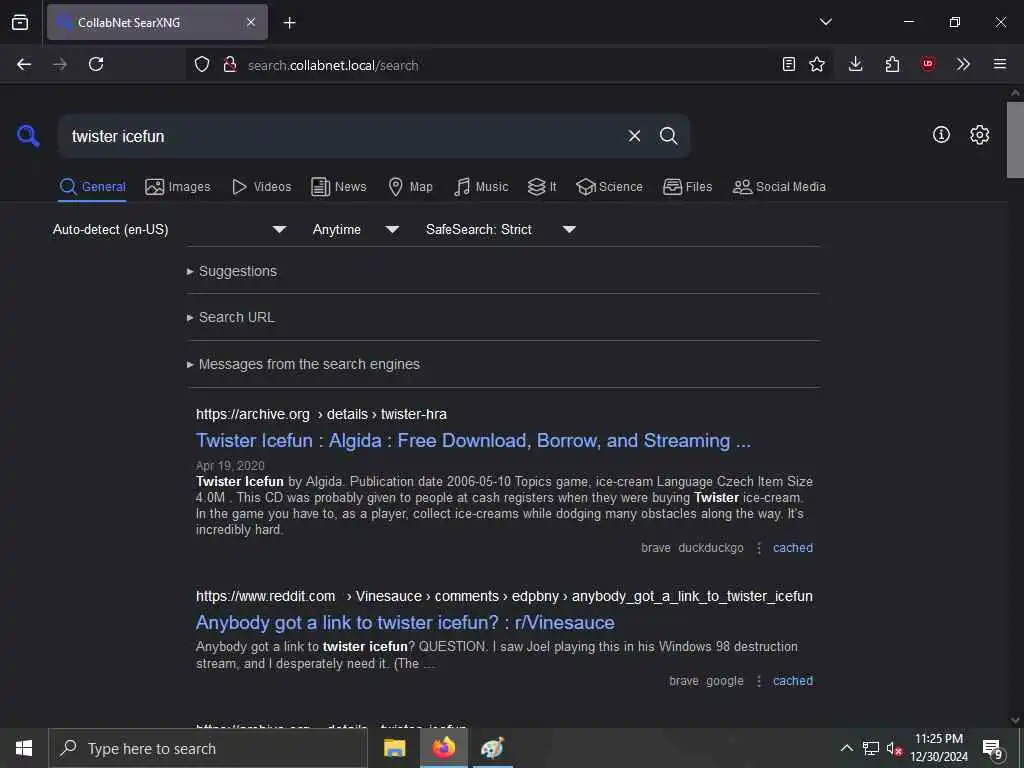Switch to the Science tab
The width and height of the screenshot is (1024, 768).
(x=609, y=187)
